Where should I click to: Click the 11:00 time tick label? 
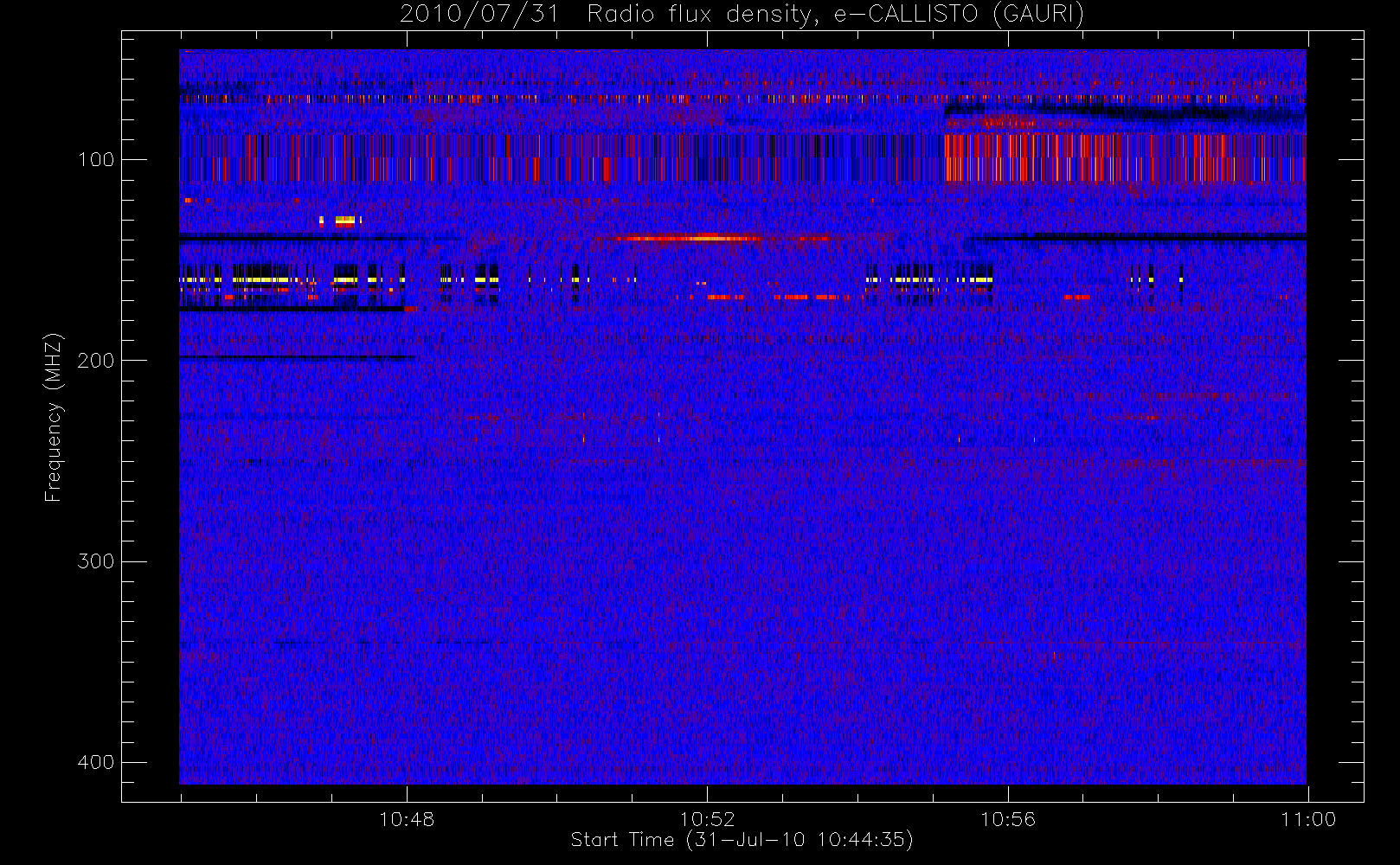[x=1308, y=819]
